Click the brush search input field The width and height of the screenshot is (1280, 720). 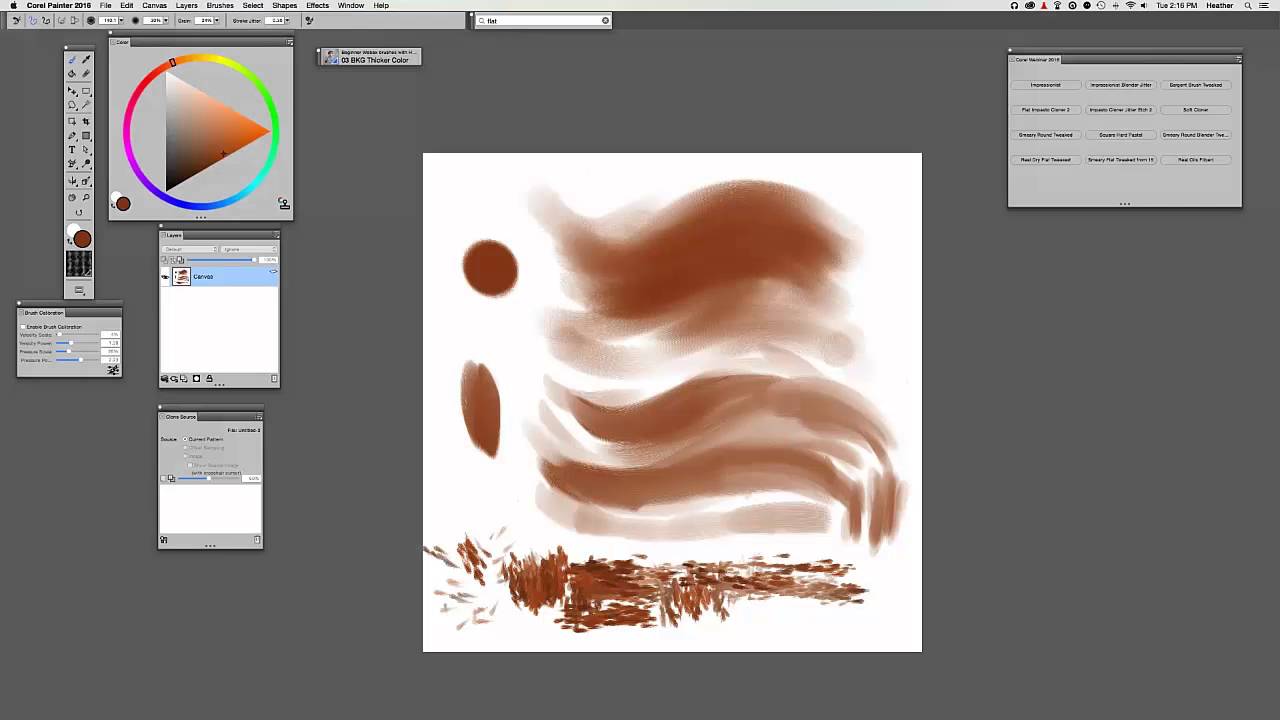tap(542, 20)
